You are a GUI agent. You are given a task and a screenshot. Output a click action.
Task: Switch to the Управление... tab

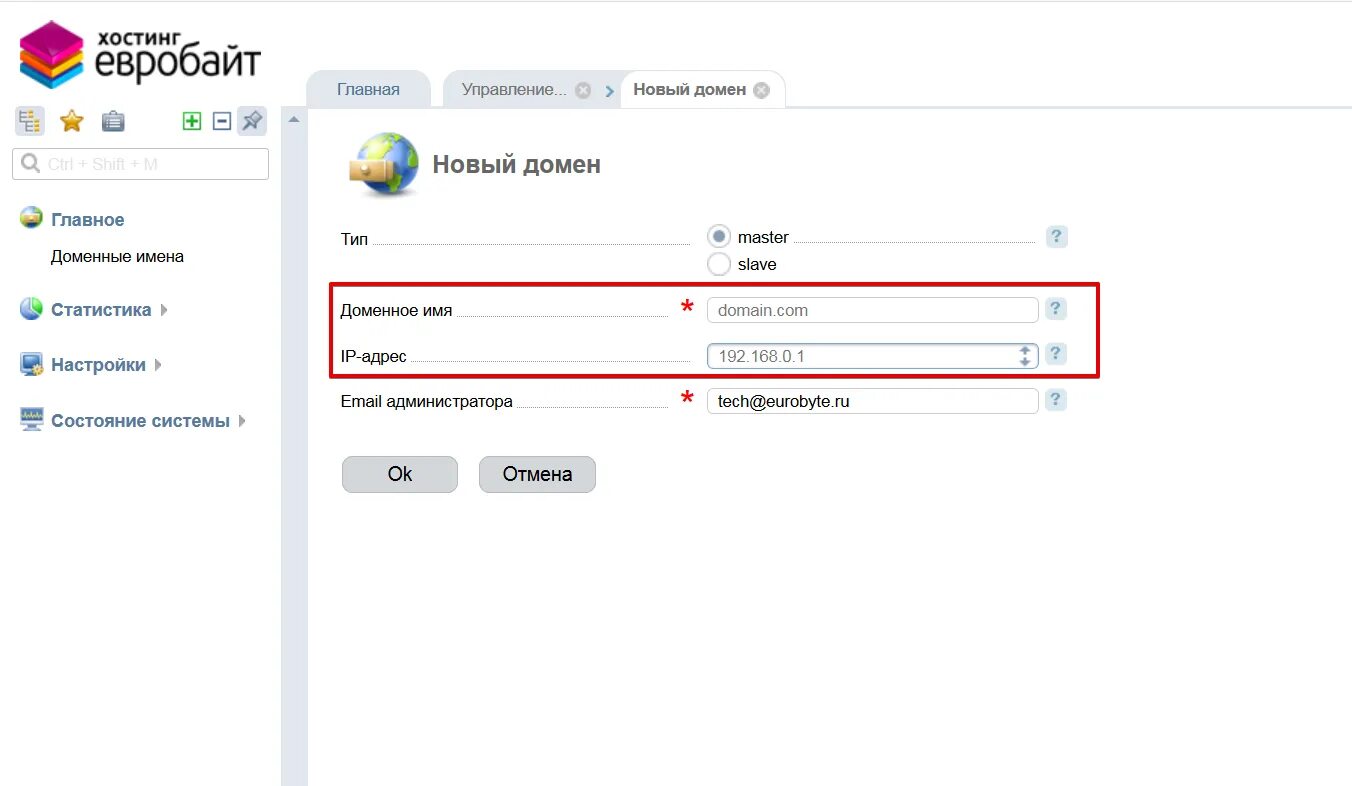click(514, 89)
